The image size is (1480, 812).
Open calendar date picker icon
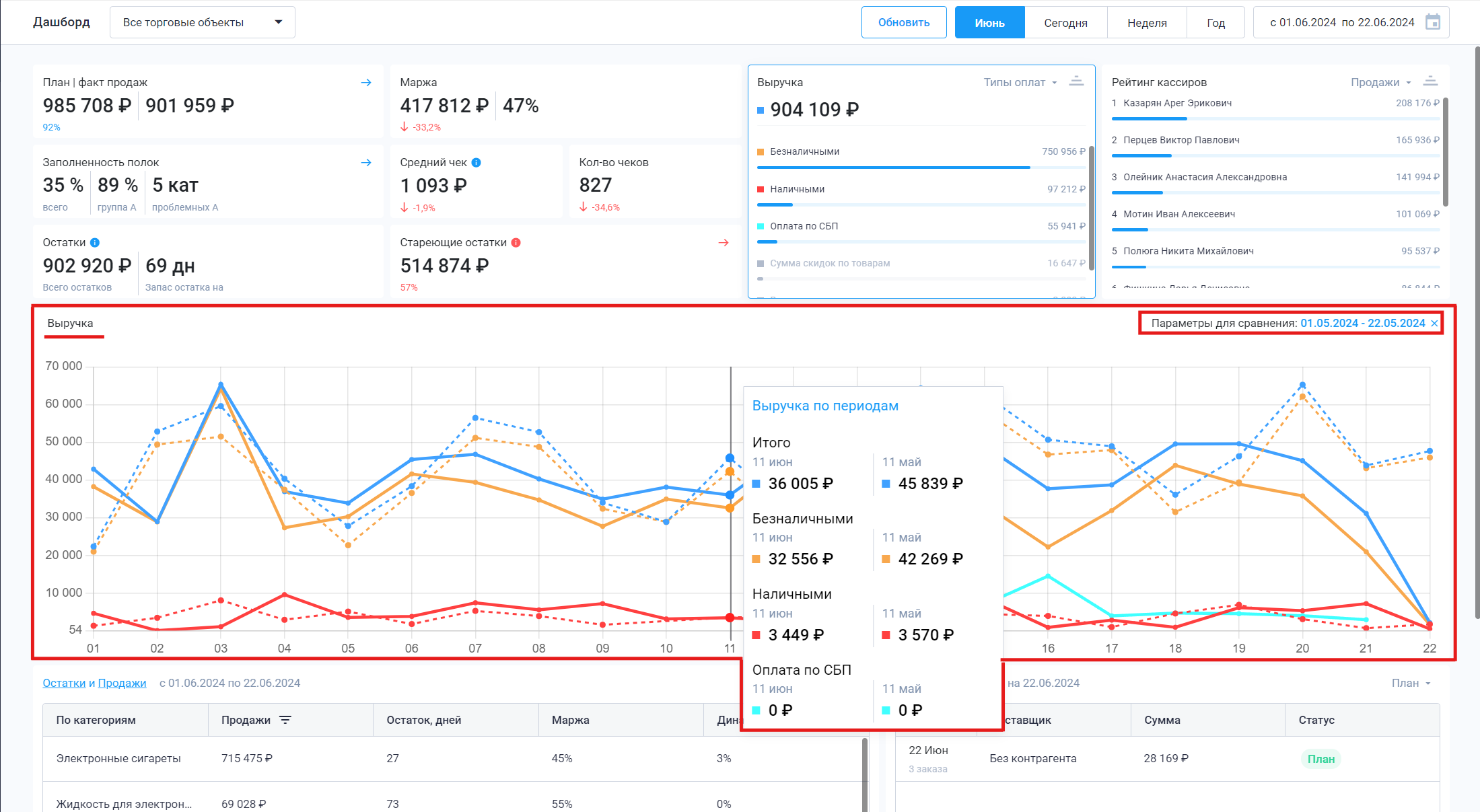tap(1433, 22)
